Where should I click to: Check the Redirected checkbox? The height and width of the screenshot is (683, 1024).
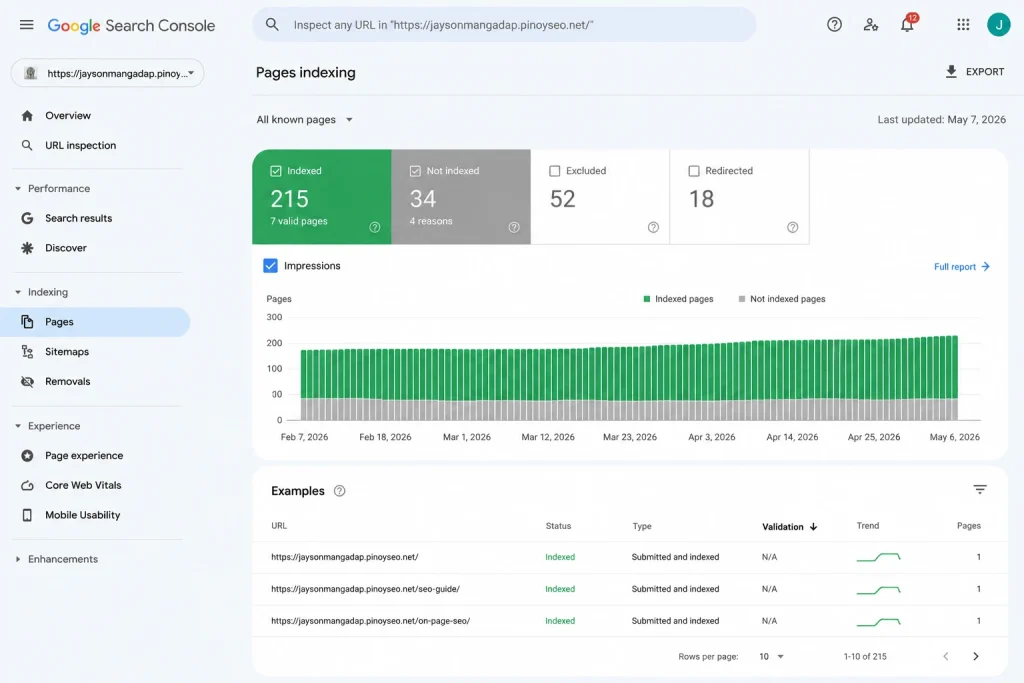coord(694,171)
